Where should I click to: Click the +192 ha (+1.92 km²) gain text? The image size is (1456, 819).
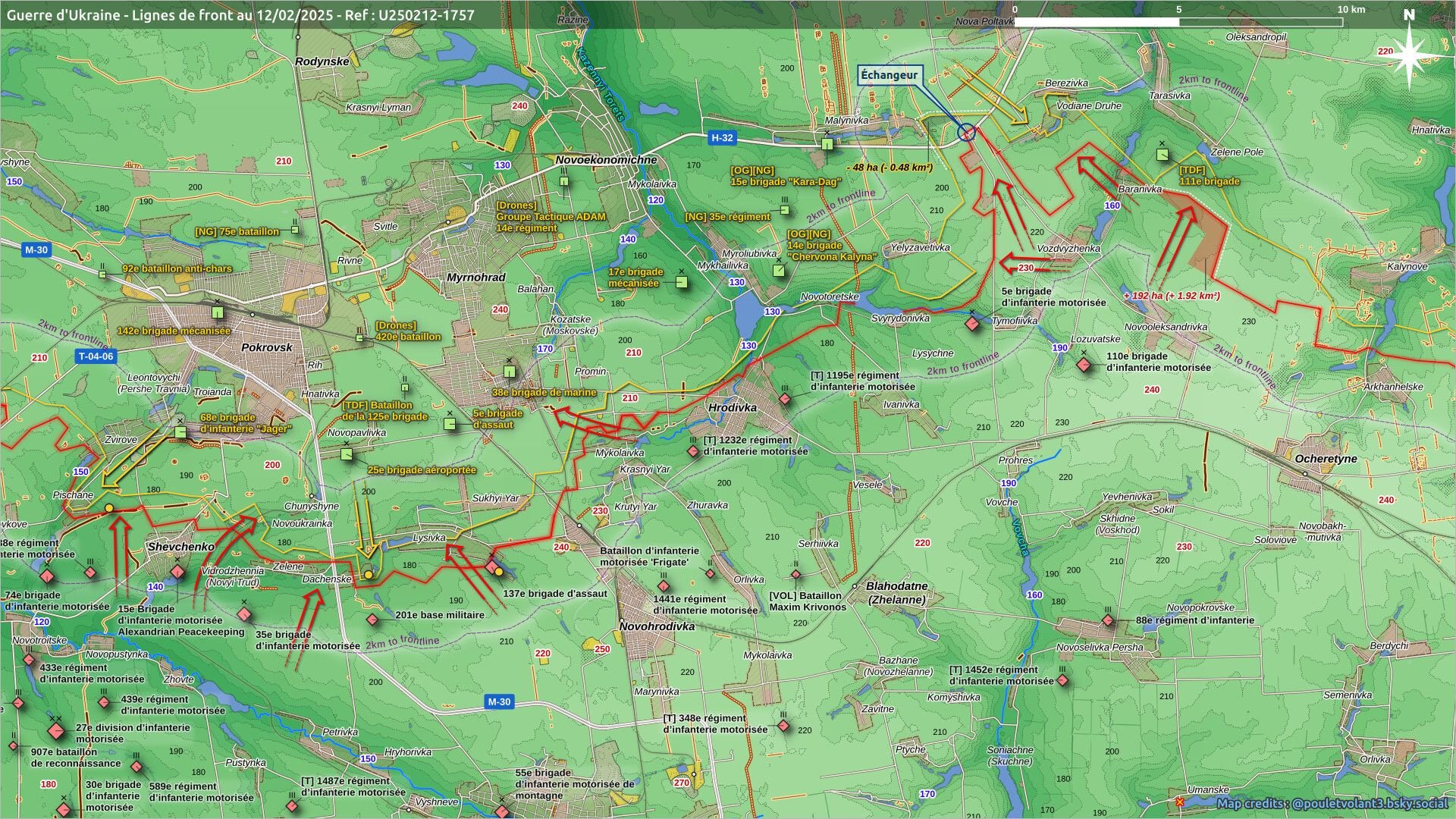point(1172,296)
